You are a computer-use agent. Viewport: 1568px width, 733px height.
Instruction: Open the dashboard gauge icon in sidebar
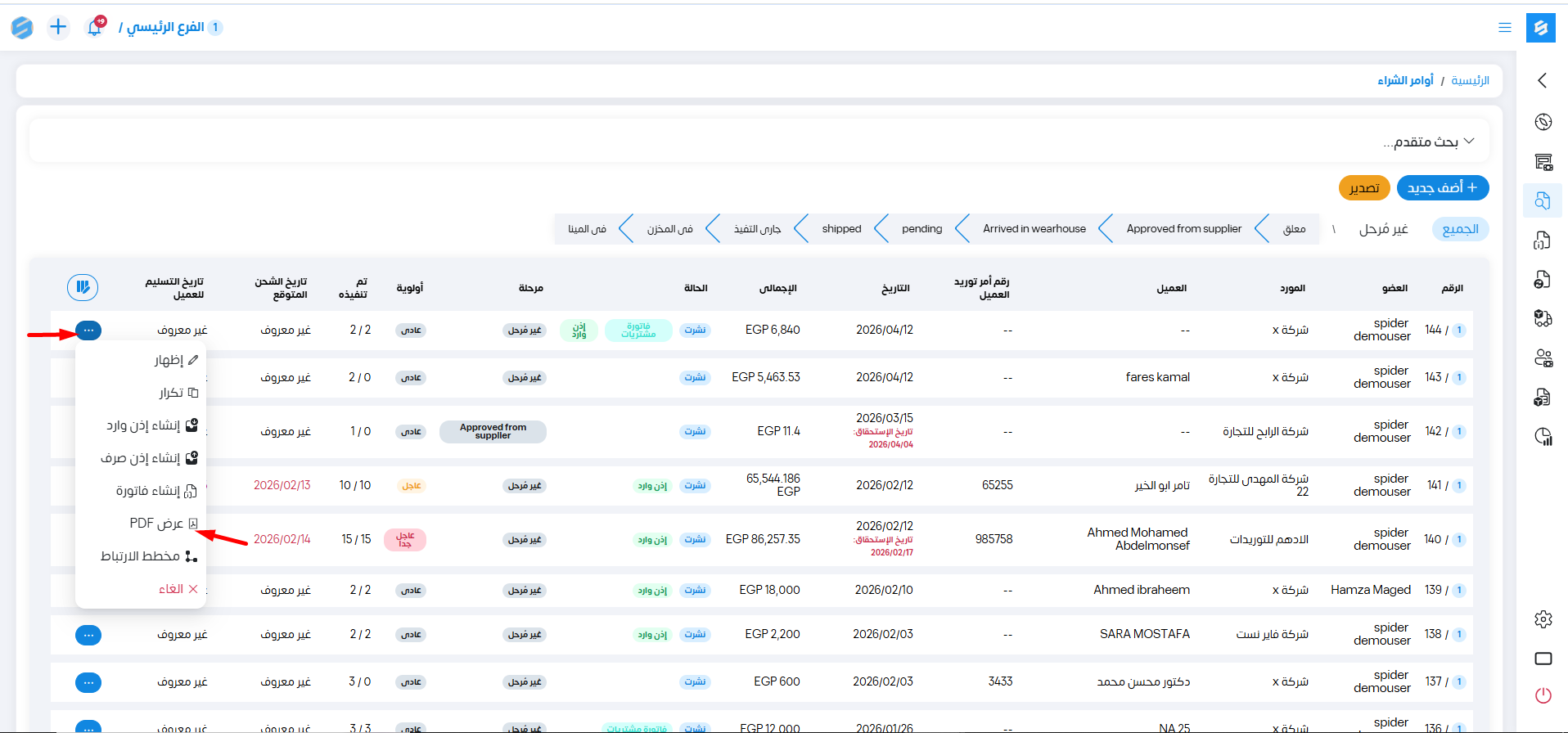point(1543,122)
